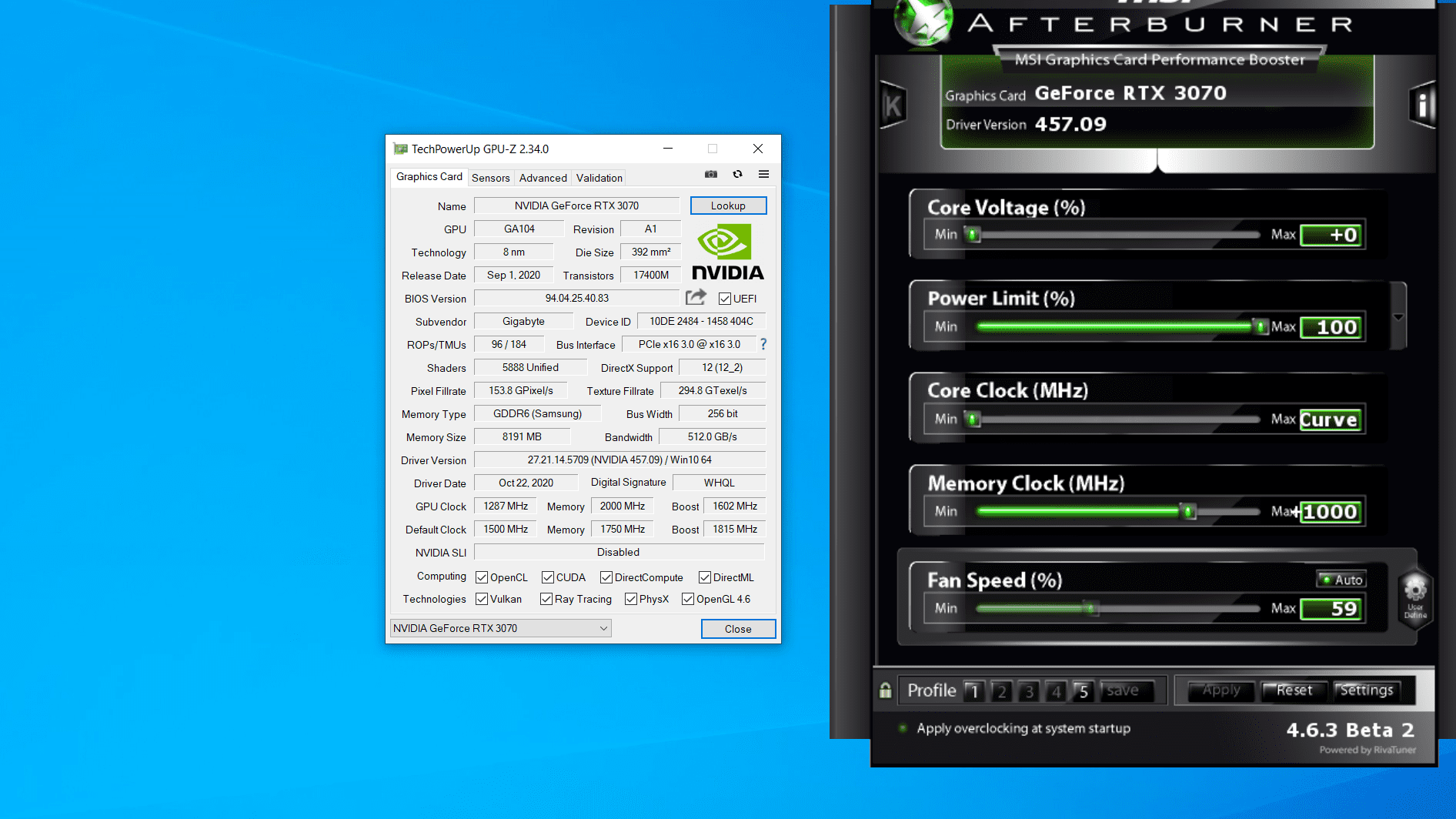This screenshot has width=1456, height=819.
Task: Click the Core Clock slider handle
Action: coord(973,419)
